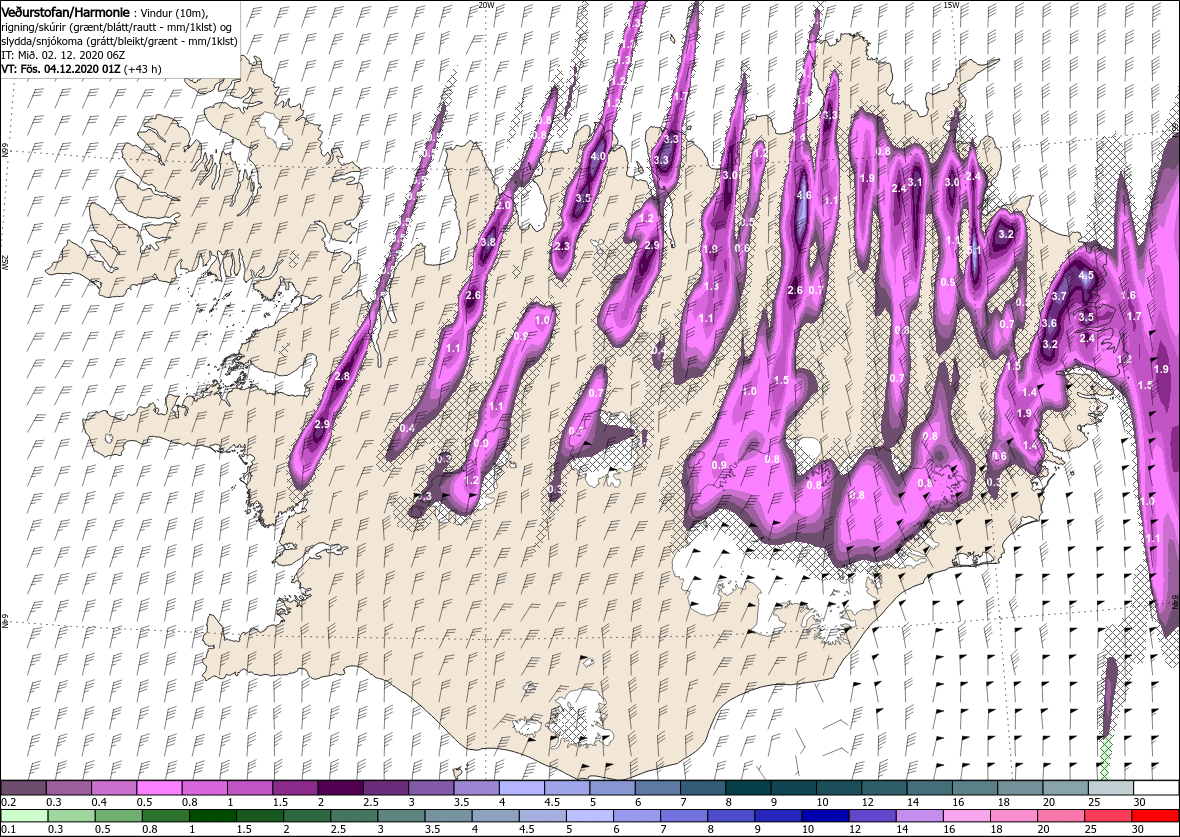Select upper legend's light gray swatch at 25

pos(1112,787)
